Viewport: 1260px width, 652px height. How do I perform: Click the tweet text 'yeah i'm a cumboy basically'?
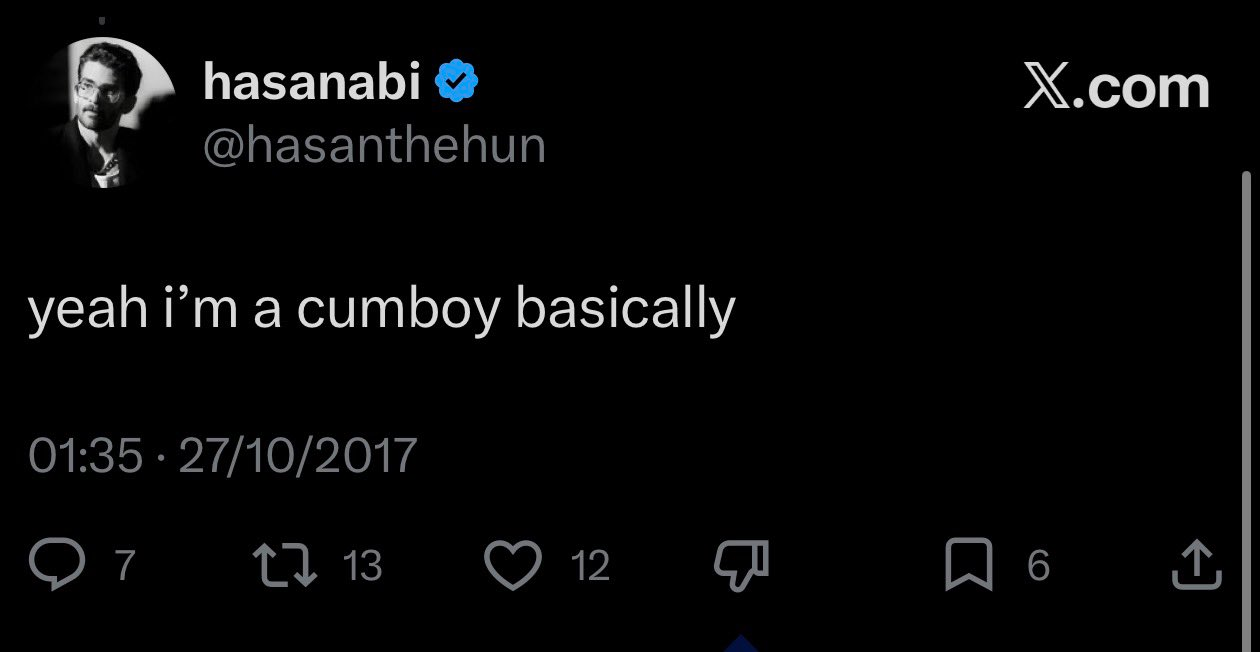click(x=381, y=311)
